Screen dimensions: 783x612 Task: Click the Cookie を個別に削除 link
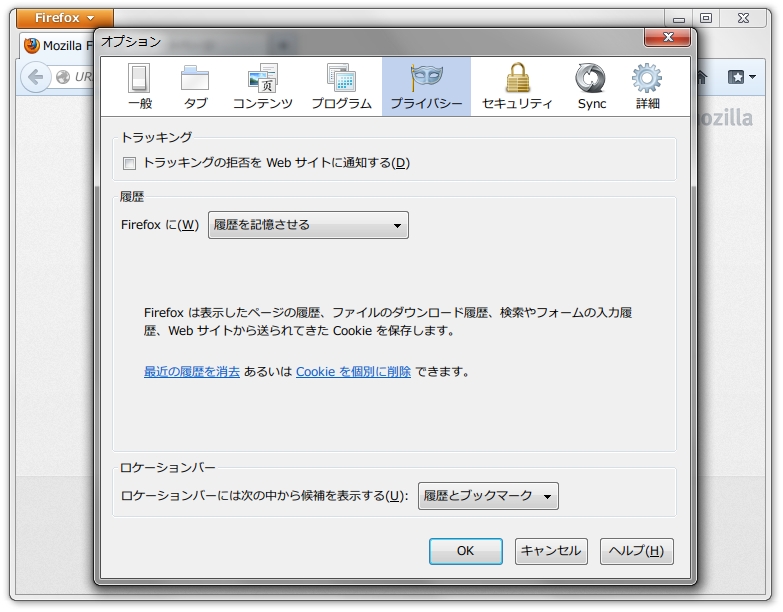point(354,372)
